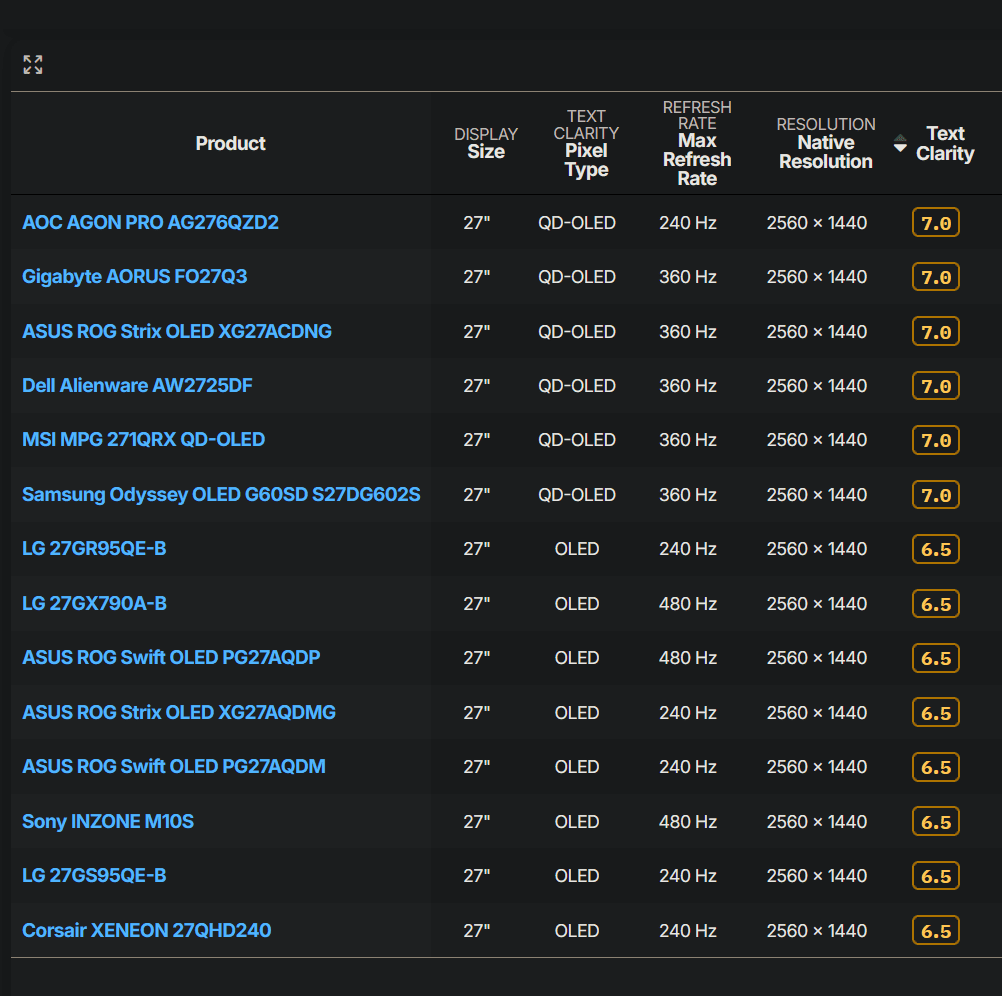Click 7.0 score badge for Gigabyte AORUS
Screen dimensions: 1002x996
coord(936,277)
